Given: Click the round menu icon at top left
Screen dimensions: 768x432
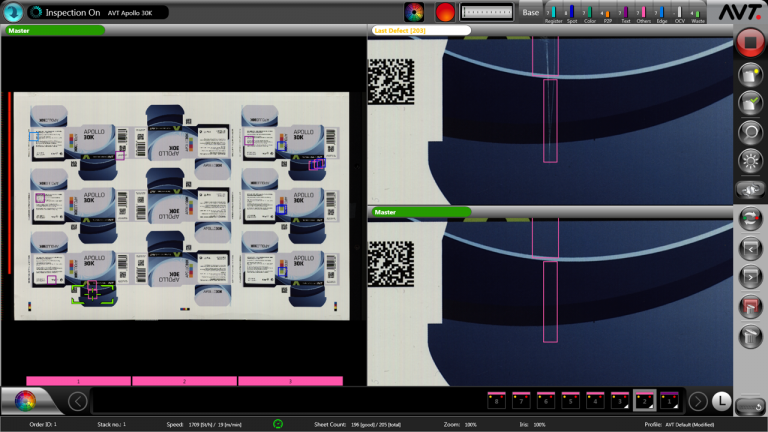Looking at the screenshot, I should pyautogui.click(x=13, y=12).
